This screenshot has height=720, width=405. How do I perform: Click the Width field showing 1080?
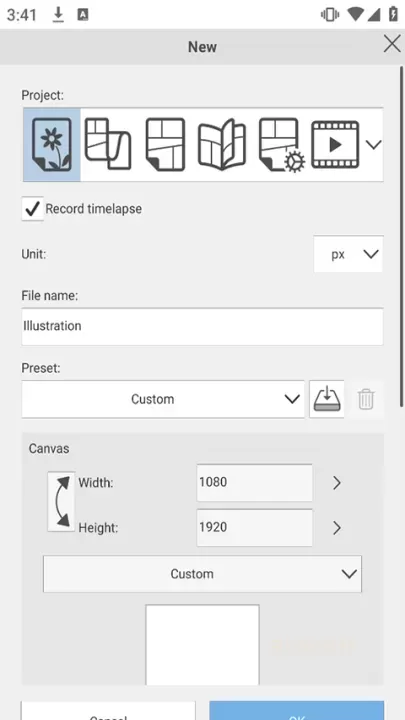255,483
